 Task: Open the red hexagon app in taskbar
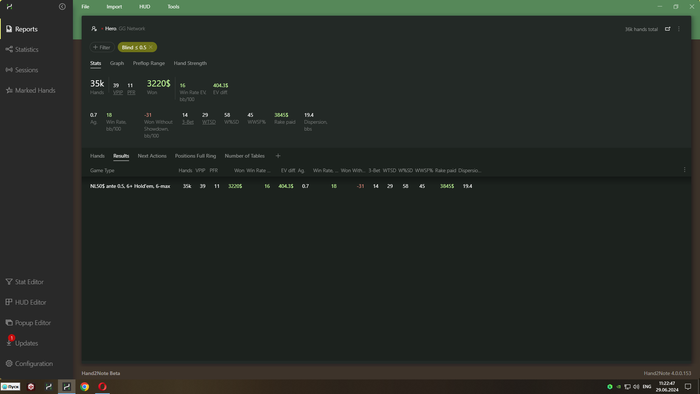31,386
